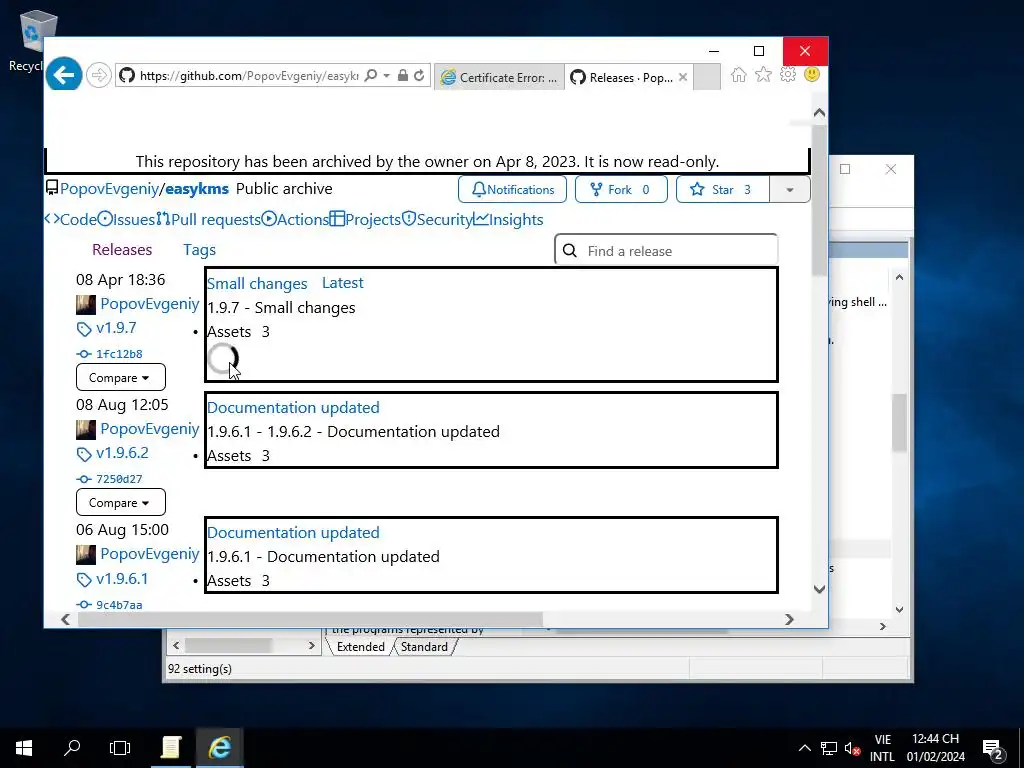
Task: Click the Latest release label
Action: coord(342,283)
